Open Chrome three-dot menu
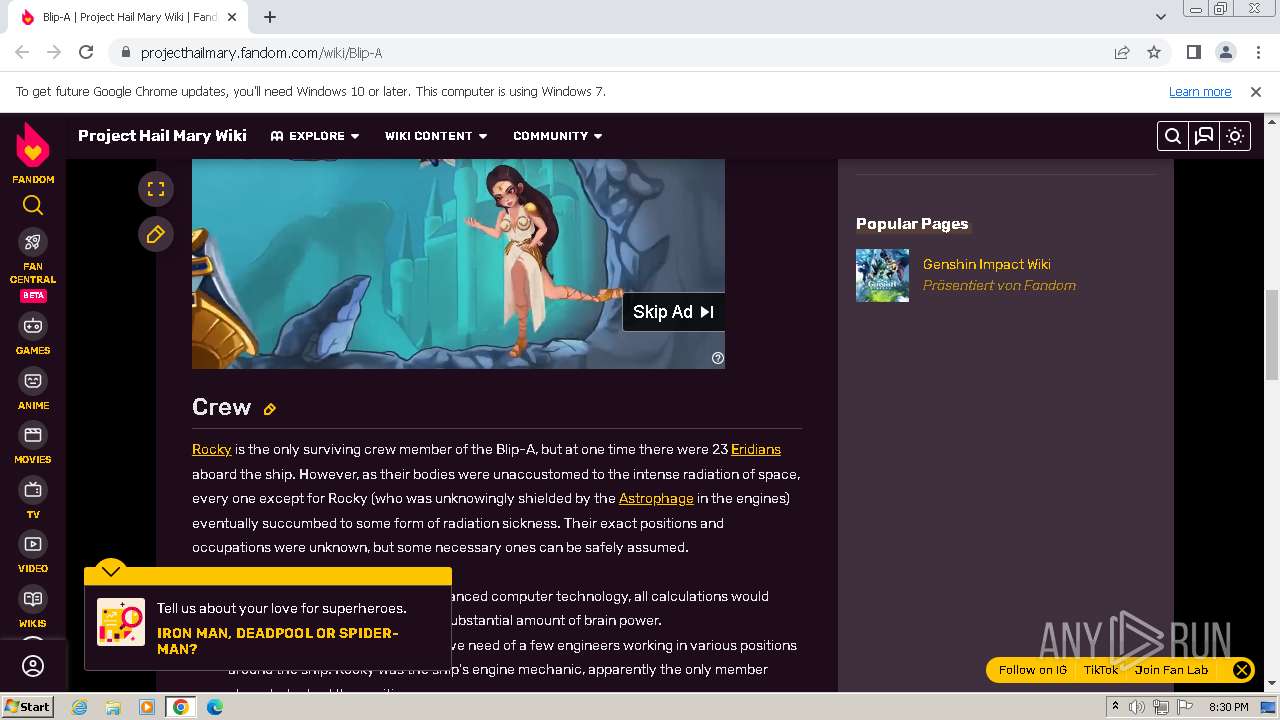The width and height of the screenshot is (1280, 720). [1257, 52]
